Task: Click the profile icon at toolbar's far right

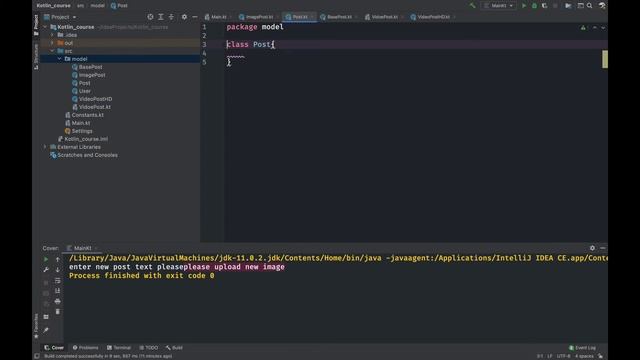Action: pos(602,6)
